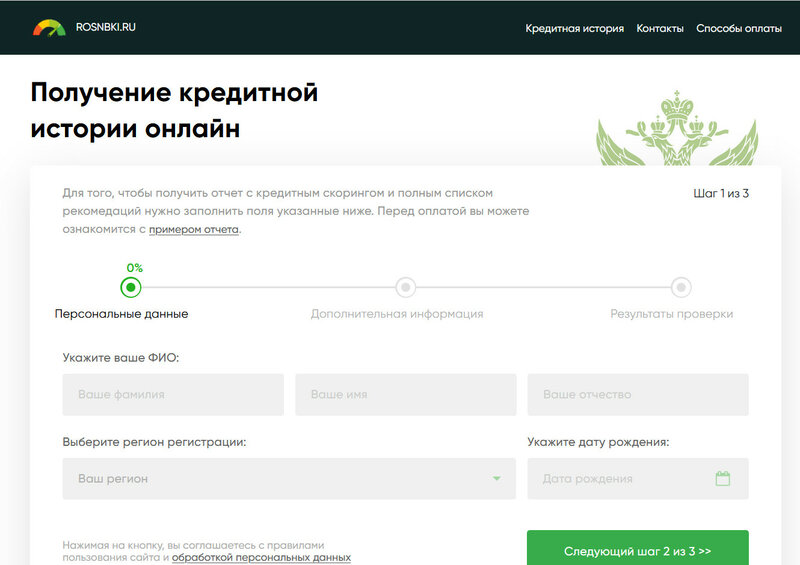Click the Укажите дату рождения label
The image size is (800, 565).
click(598, 442)
